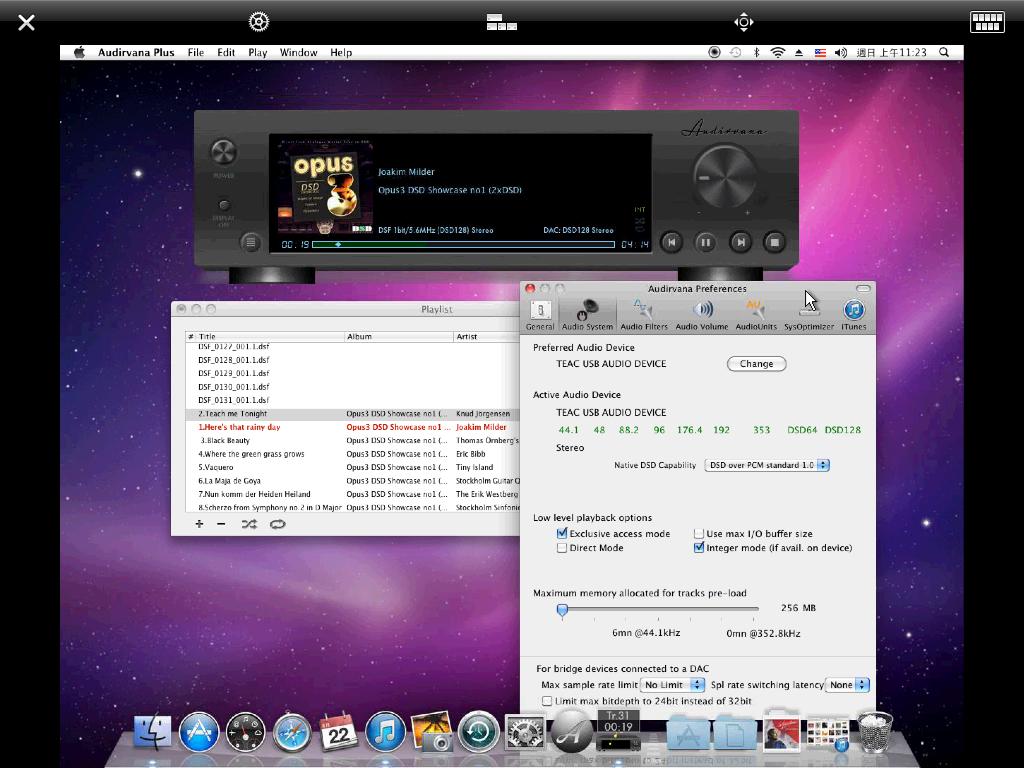Select track "3.Black Beauty"
This screenshot has width=1024, height=768.
coord(353,440)
